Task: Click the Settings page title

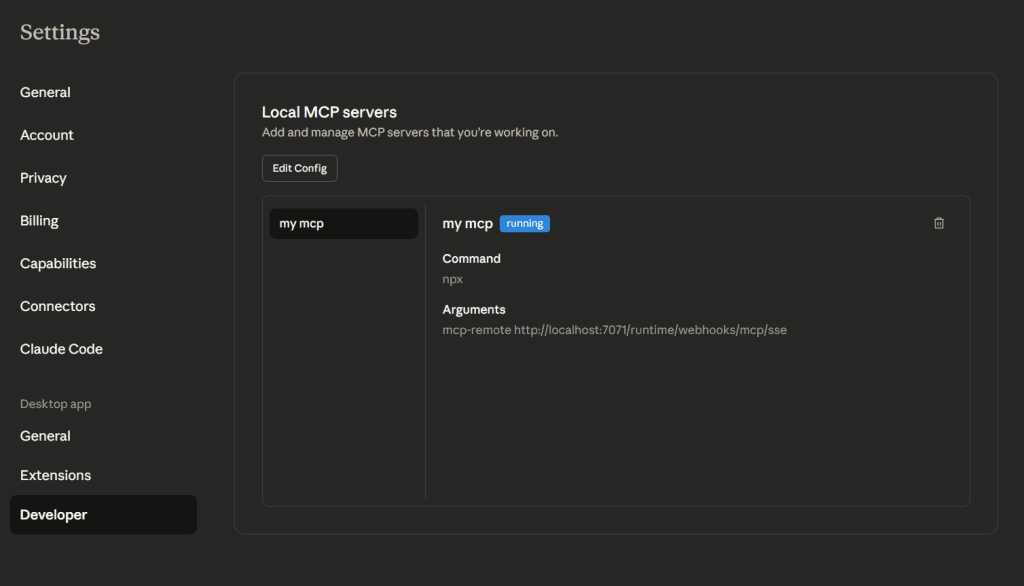Action: click(x=60, y=32)
